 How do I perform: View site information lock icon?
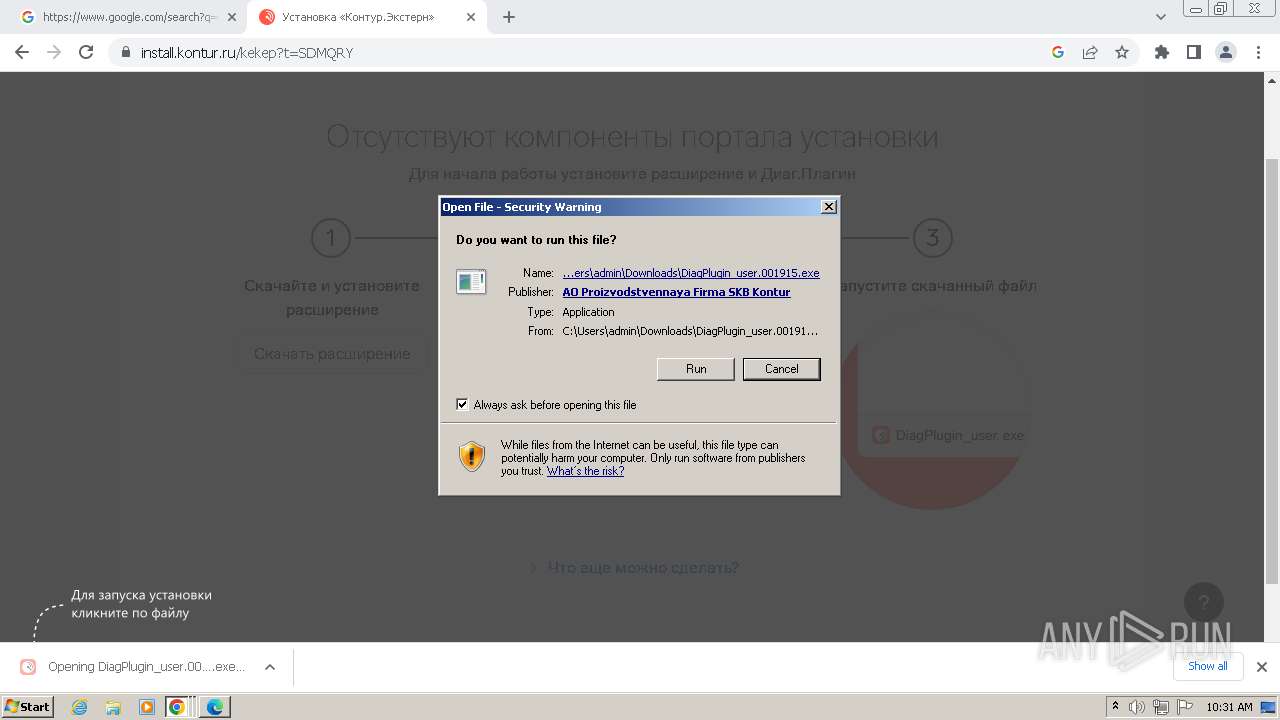126,52
